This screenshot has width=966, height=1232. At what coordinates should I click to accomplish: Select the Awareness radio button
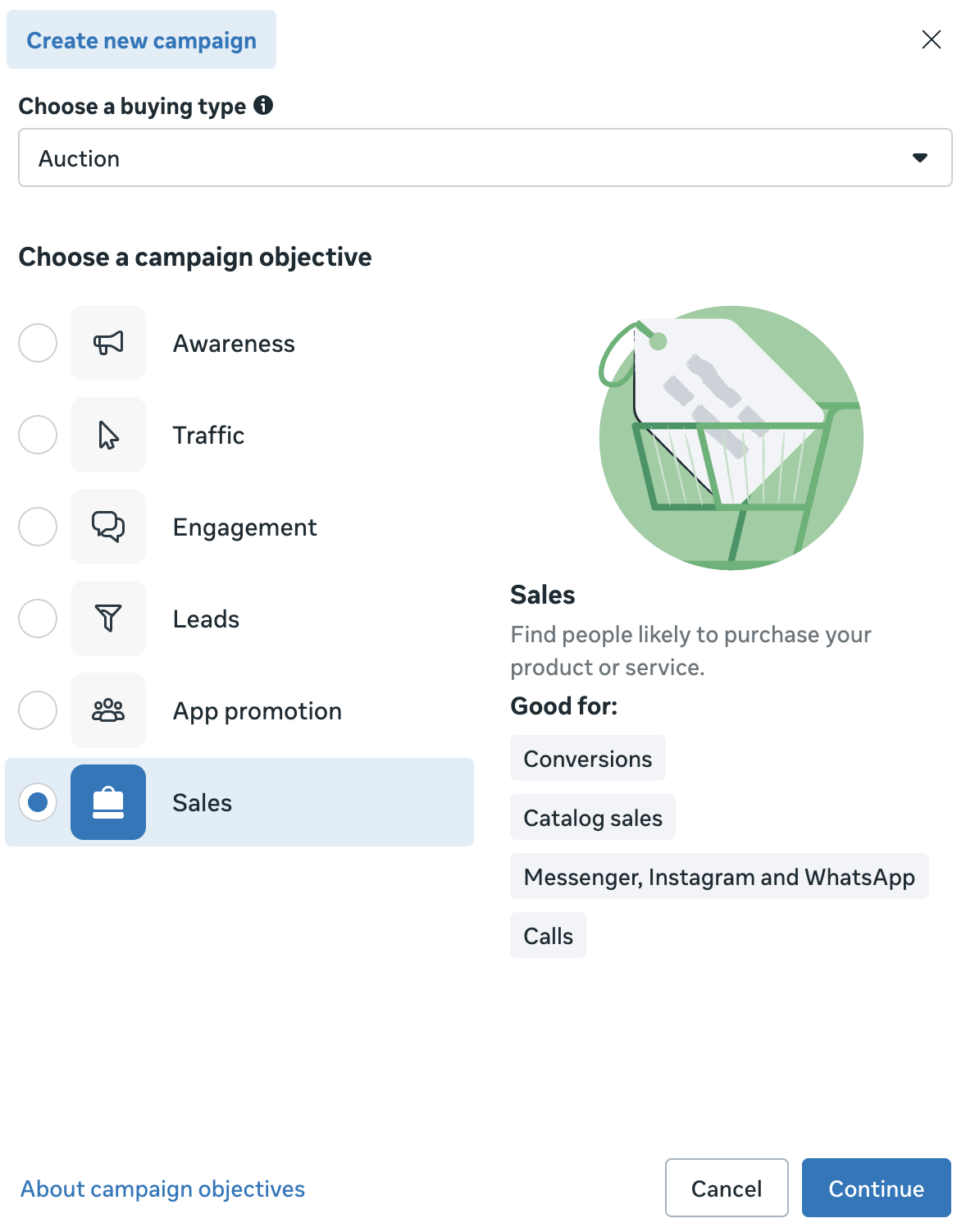(38, 343)
